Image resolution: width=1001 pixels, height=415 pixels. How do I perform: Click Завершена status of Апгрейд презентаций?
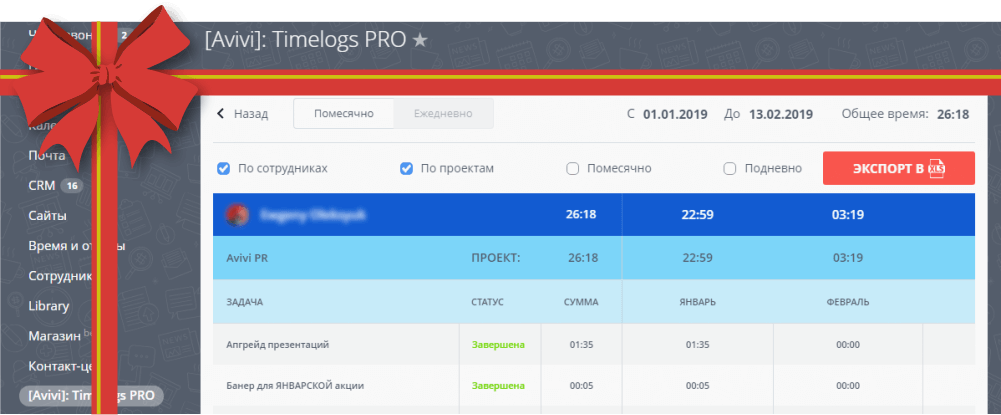[498, 345]
